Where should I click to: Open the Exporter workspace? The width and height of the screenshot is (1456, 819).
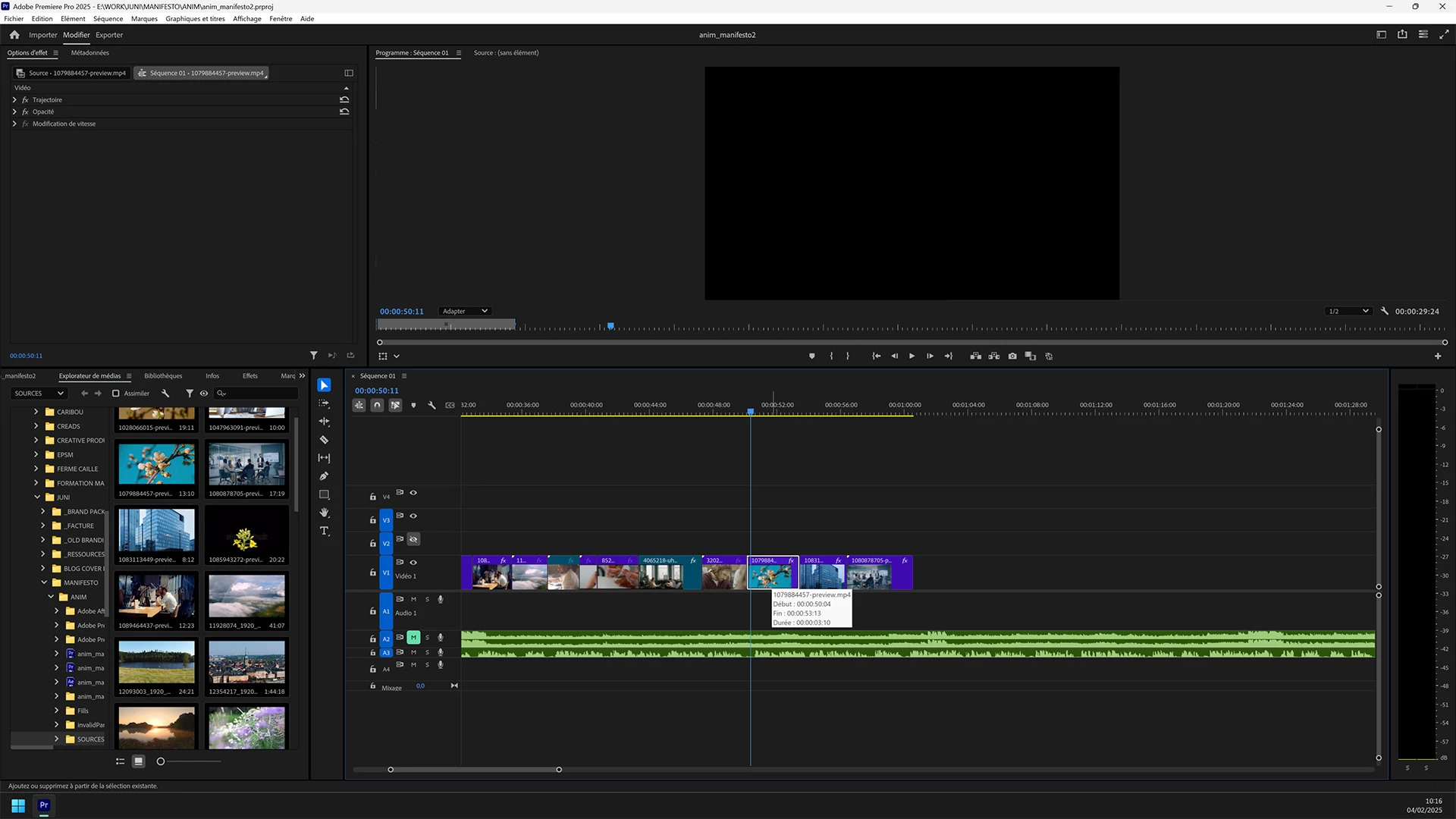109,35
